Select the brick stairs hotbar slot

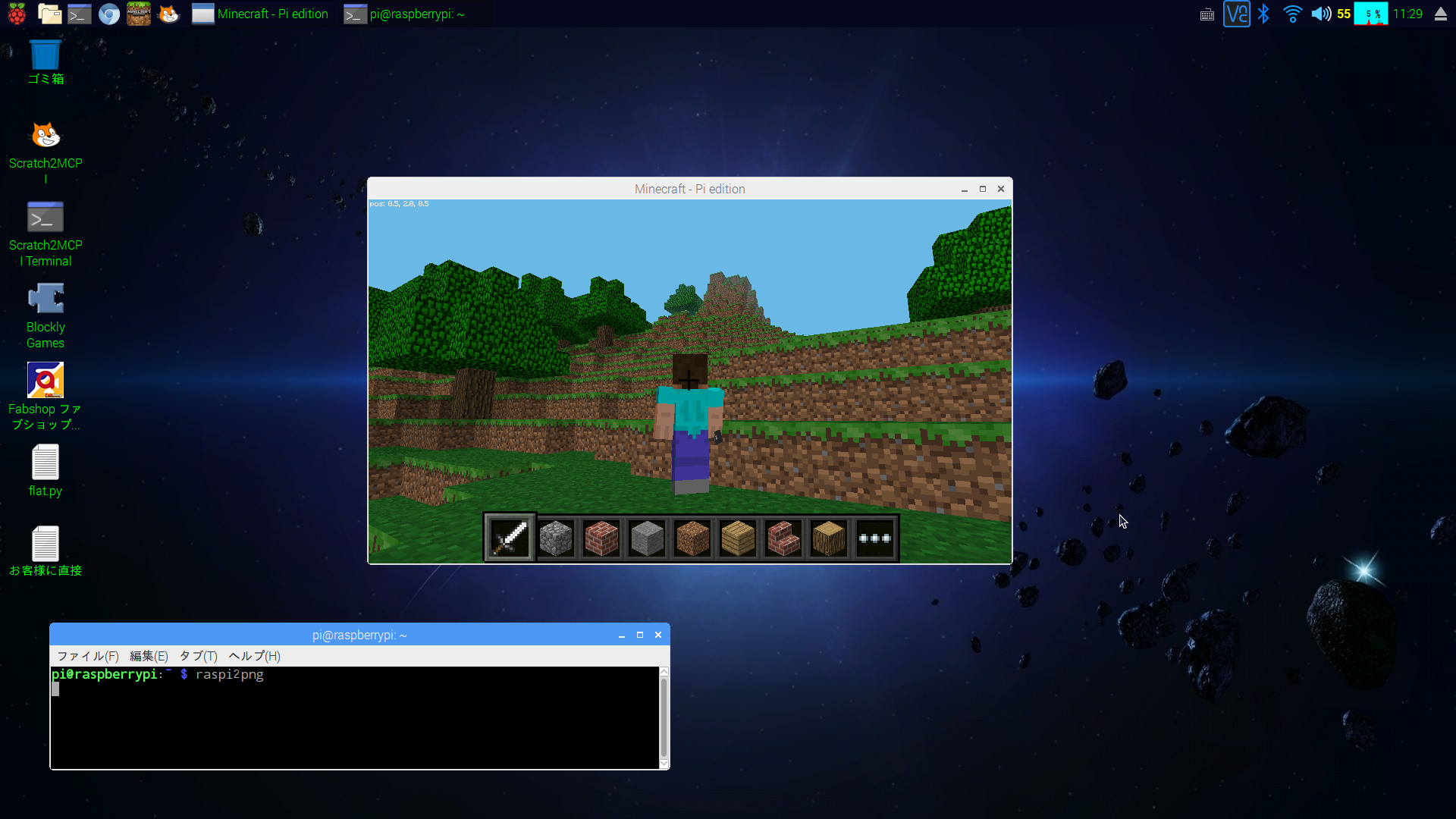pos(783,538)
